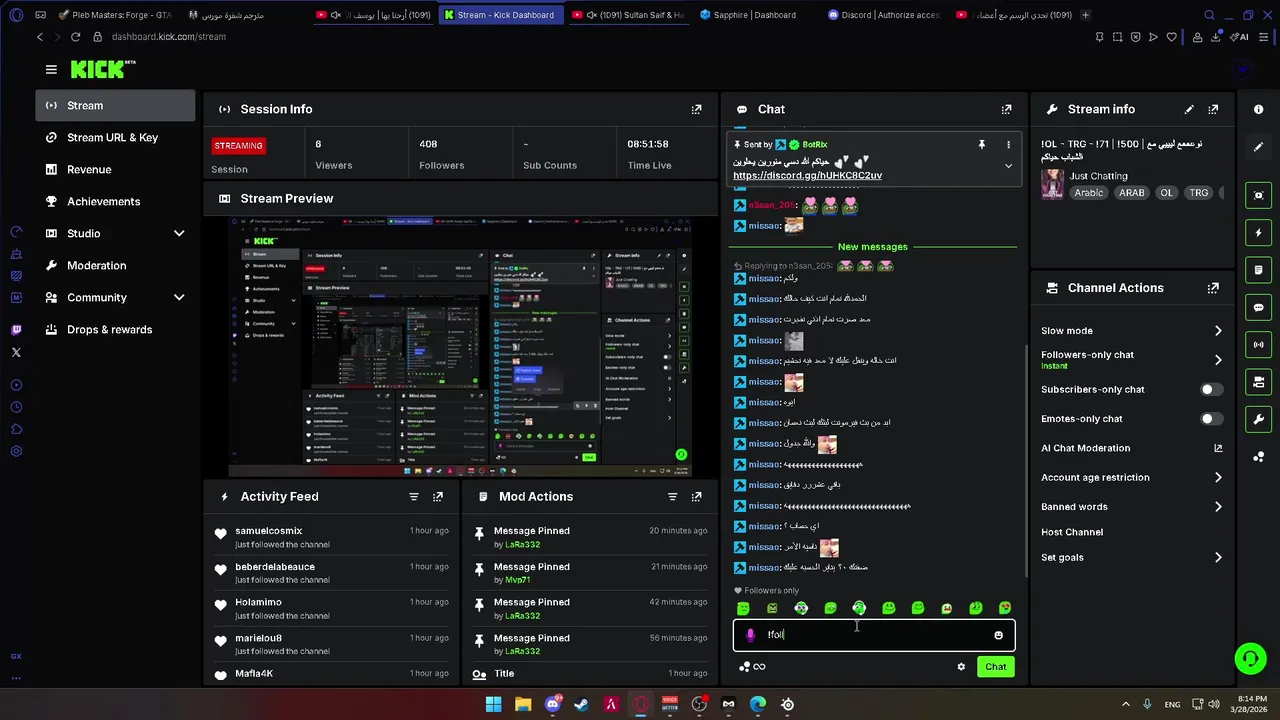Go to Stream in the sidebar
The width and height of the screenshot is (1280, 720).
click(x=115, y=105)
